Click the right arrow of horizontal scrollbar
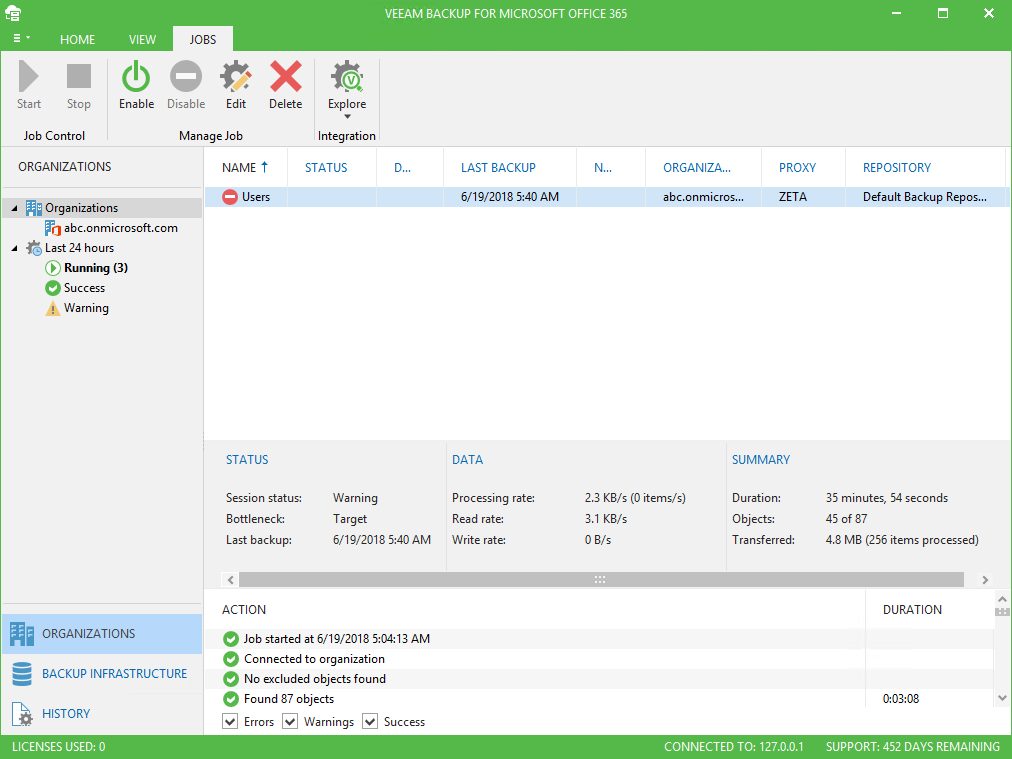 (985, 580)
